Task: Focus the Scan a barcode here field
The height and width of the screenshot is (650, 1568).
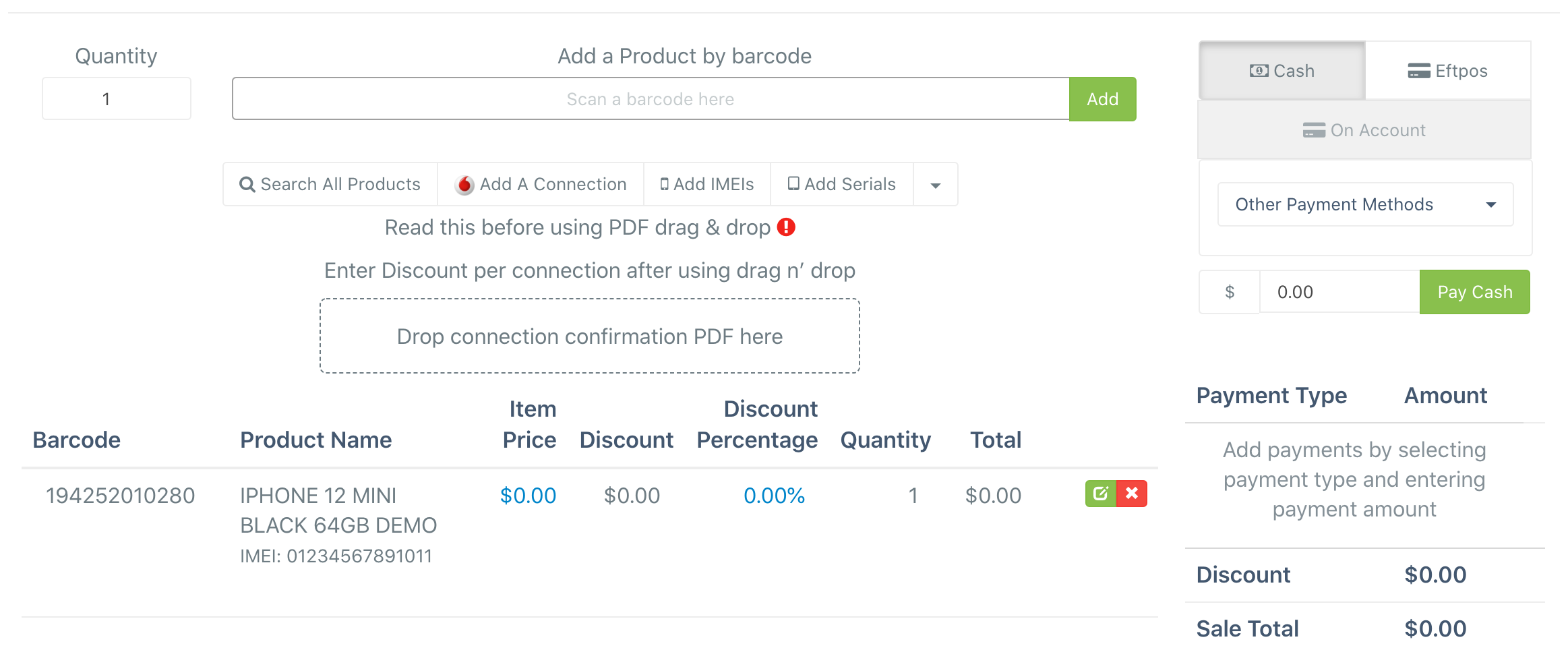Action: tap(651, 99)
